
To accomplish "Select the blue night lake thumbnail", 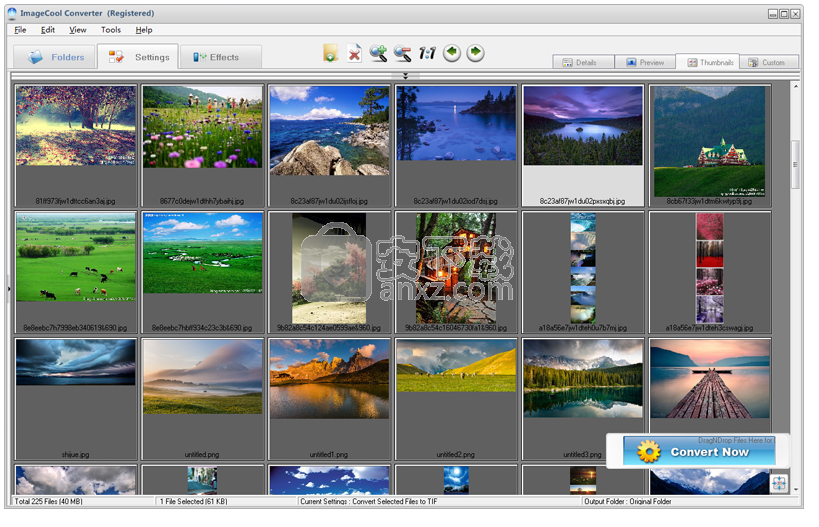I will click(x=456, y=146).
